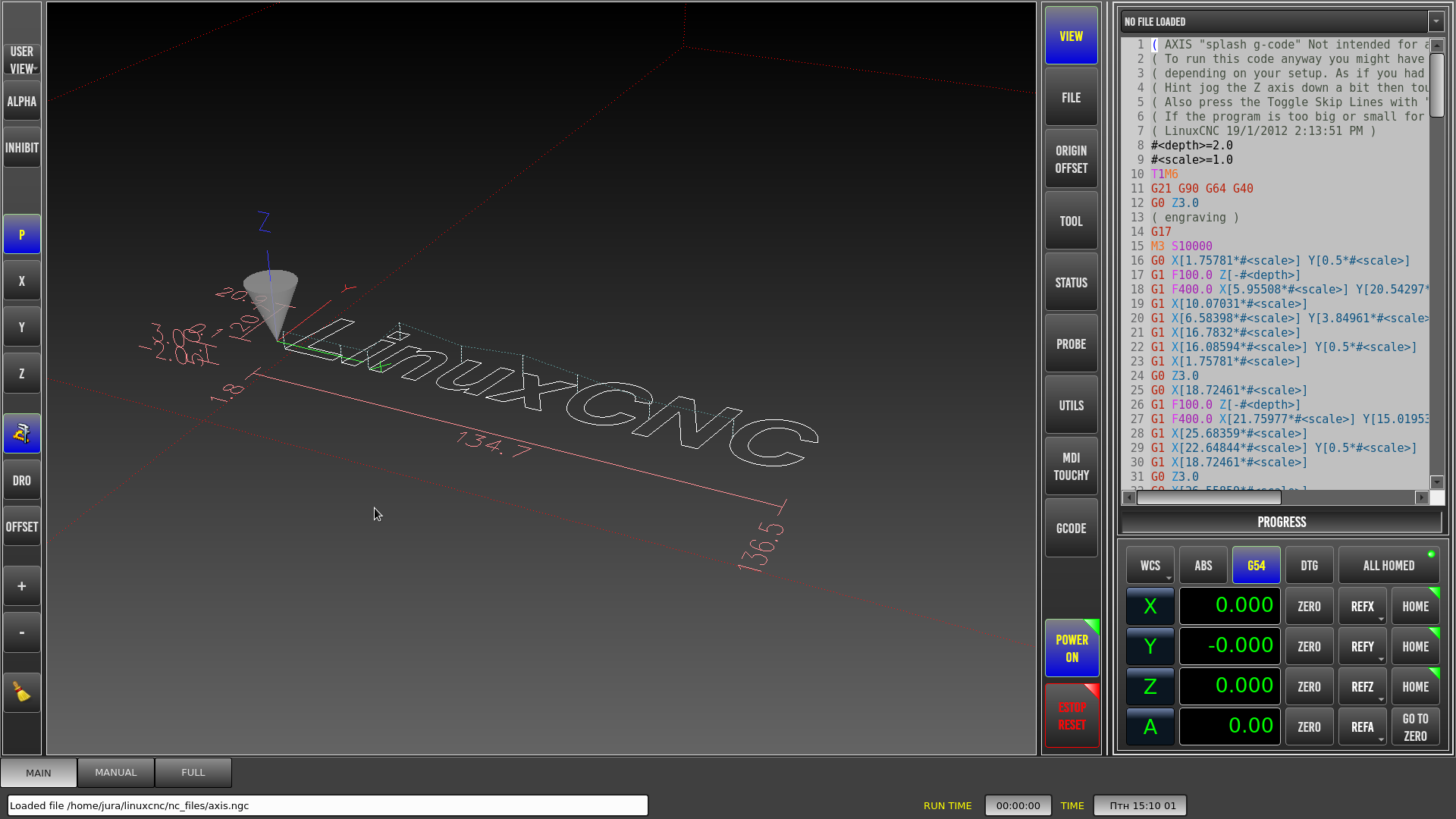1456x819 pixels.
Task: Click the ALL HOMED button
Action: pos(1389,566)
